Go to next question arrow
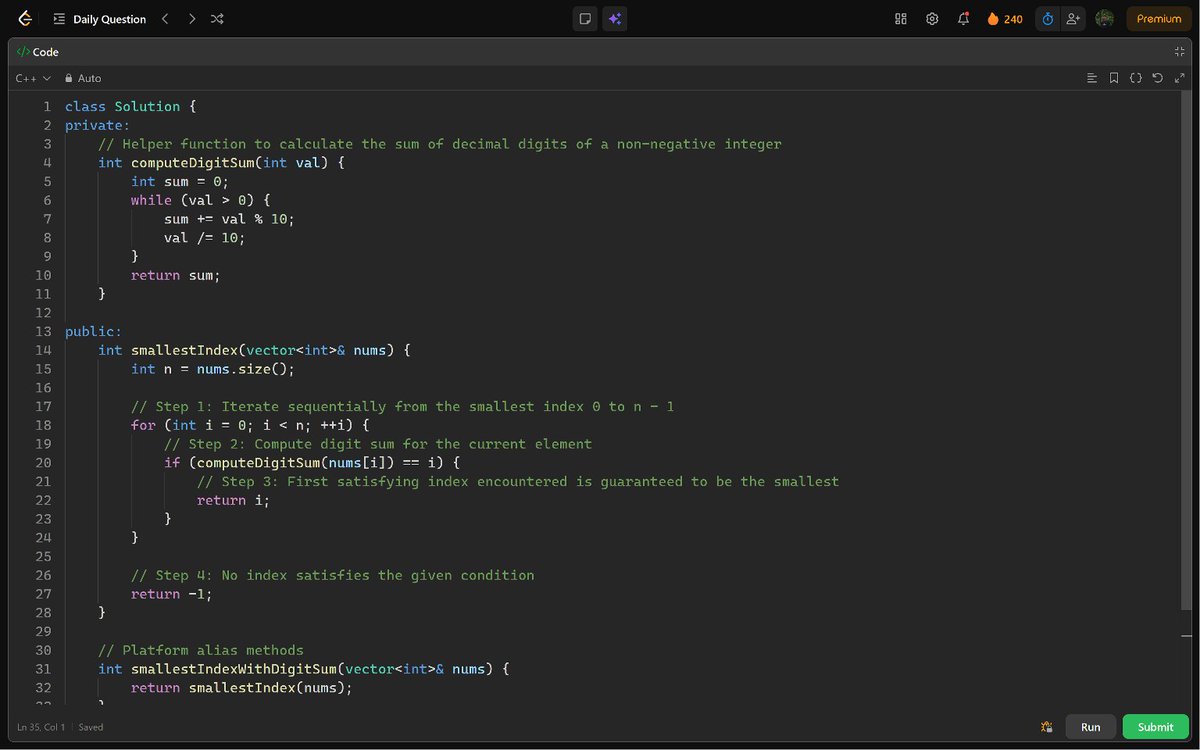1200x750 pixels. (191, 19)
